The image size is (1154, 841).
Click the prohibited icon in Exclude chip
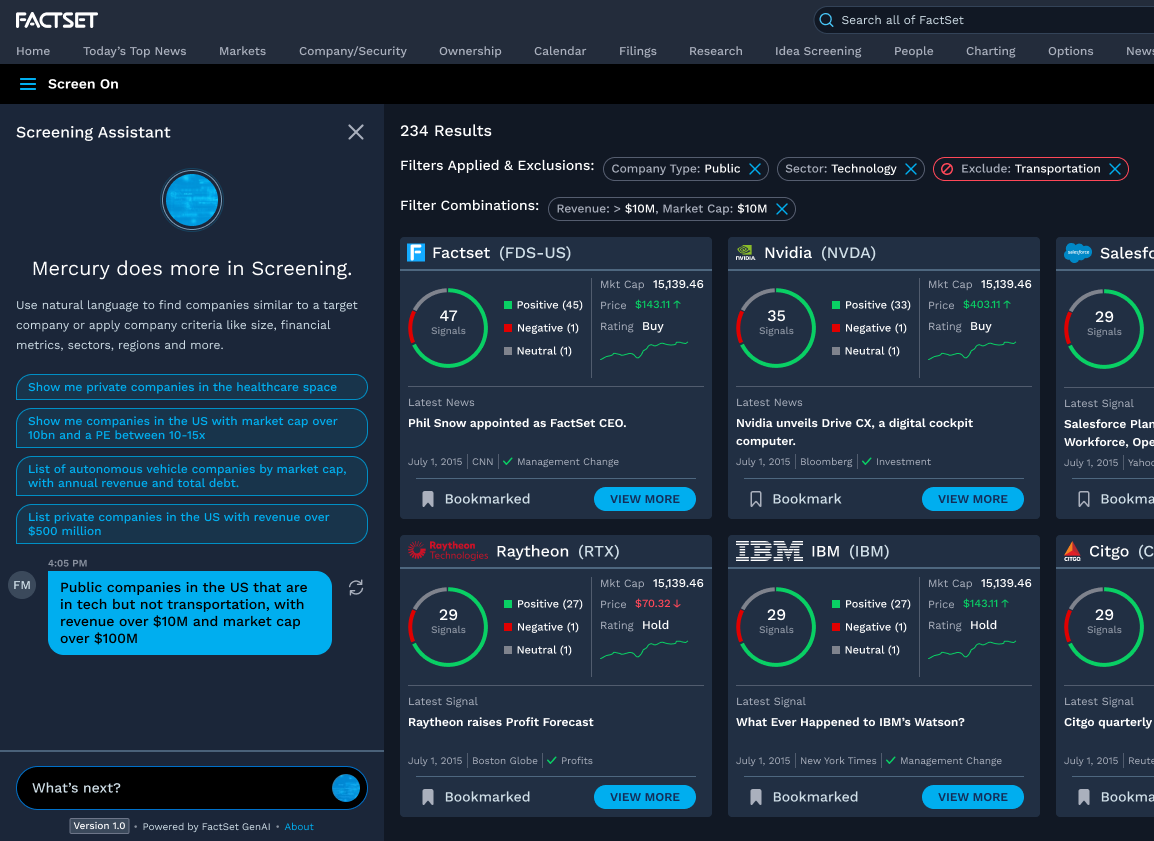coord(947,168)
